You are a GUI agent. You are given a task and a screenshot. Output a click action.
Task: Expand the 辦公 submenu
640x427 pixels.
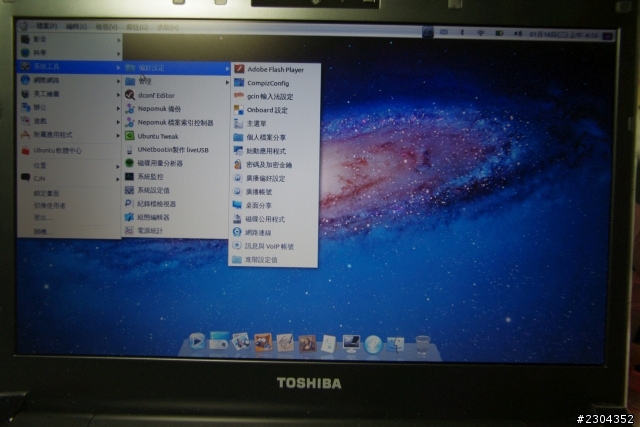point(70,107)
